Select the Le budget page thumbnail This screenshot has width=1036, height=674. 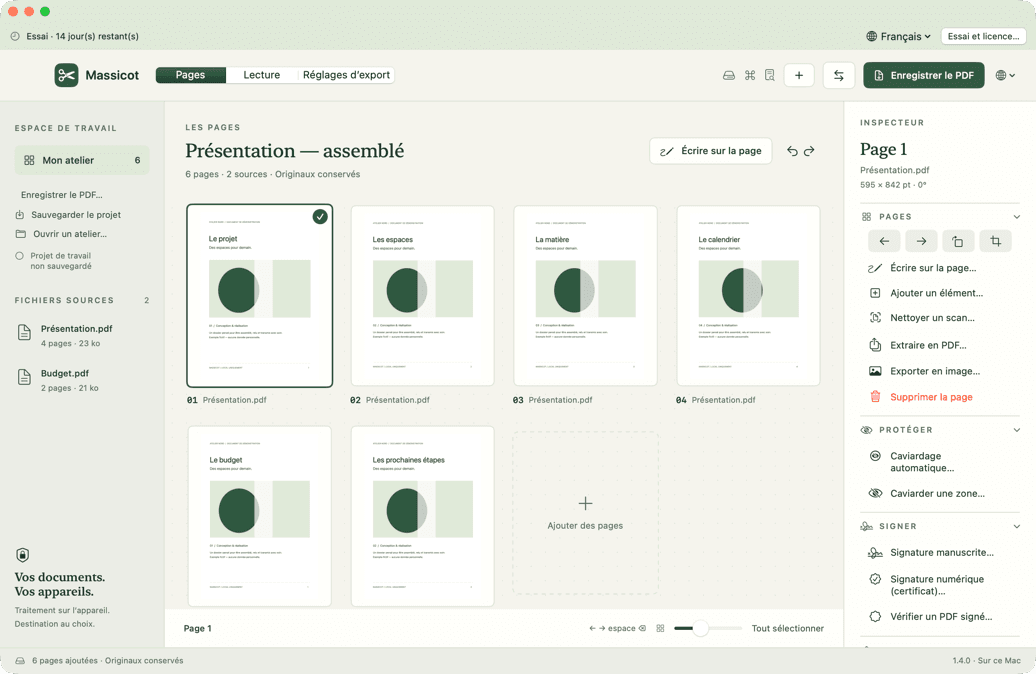click(x=260, y=516)
